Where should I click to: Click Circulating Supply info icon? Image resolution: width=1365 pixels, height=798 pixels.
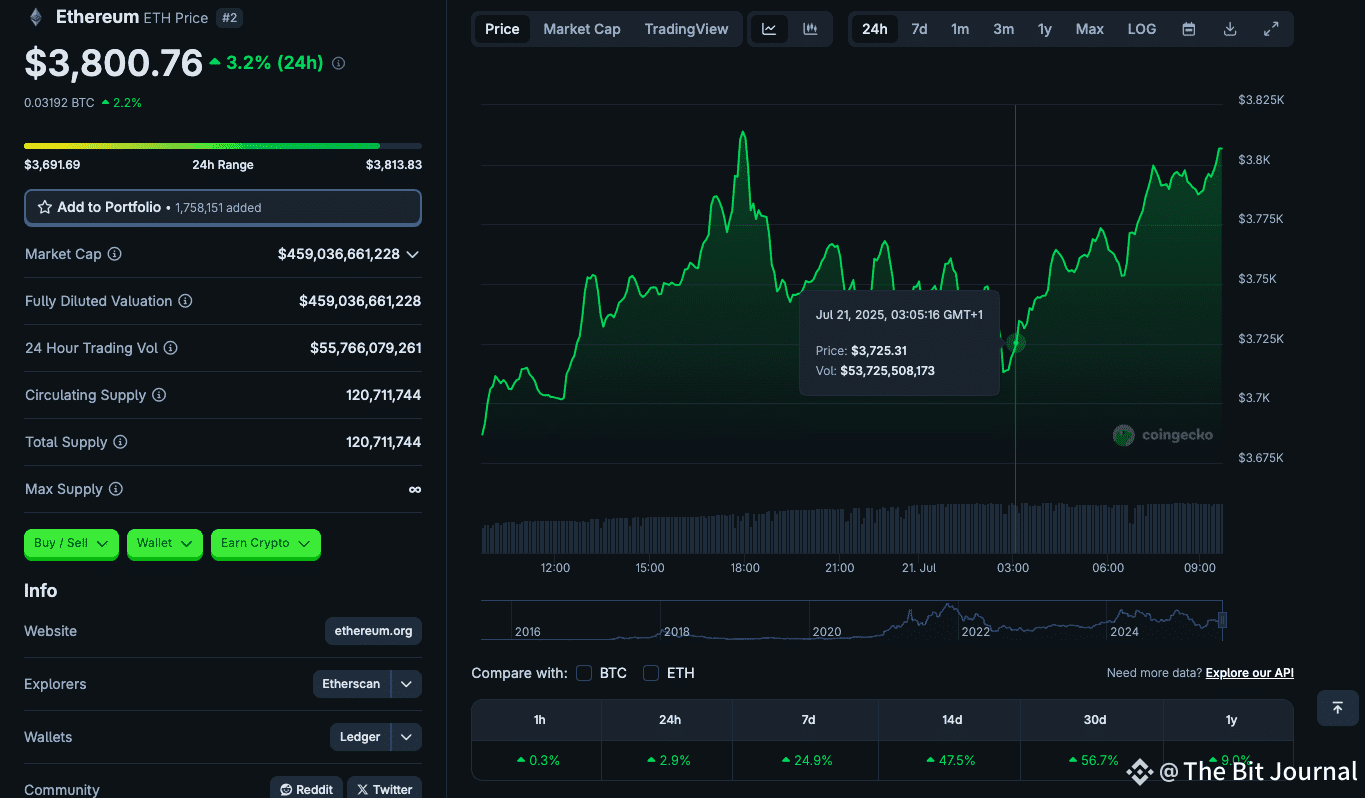click(x=159, y=395)
